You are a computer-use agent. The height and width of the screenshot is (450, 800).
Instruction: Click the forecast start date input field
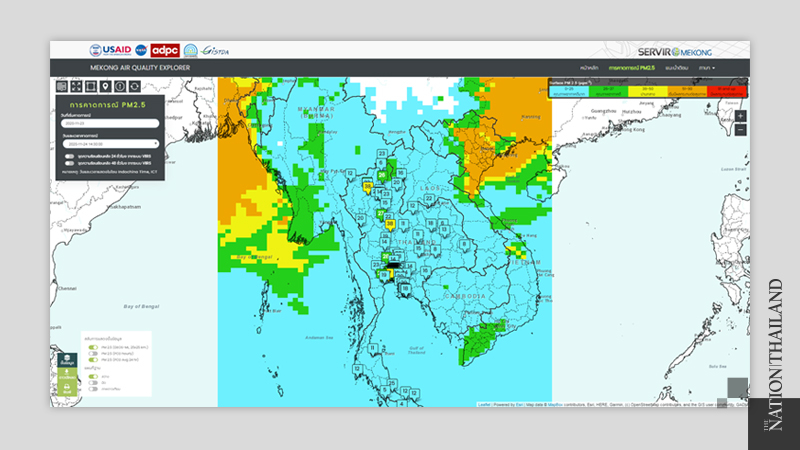tap(109, 123)
